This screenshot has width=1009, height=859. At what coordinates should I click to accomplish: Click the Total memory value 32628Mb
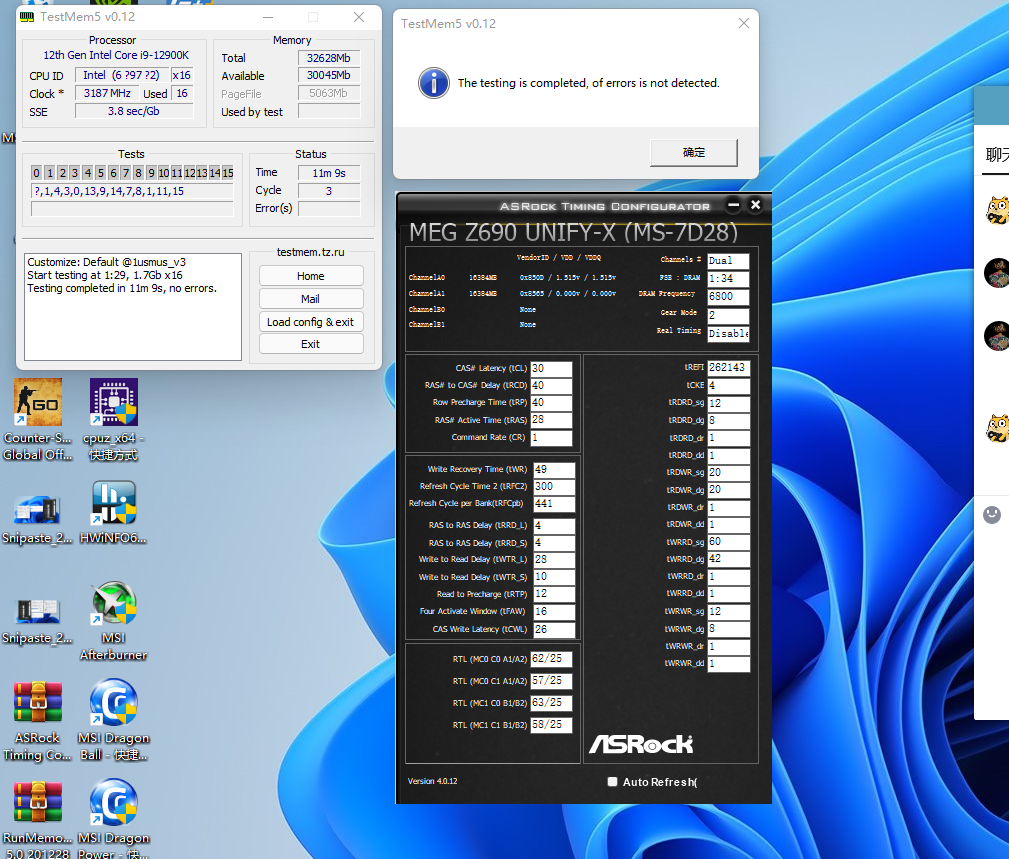[329, 58]
